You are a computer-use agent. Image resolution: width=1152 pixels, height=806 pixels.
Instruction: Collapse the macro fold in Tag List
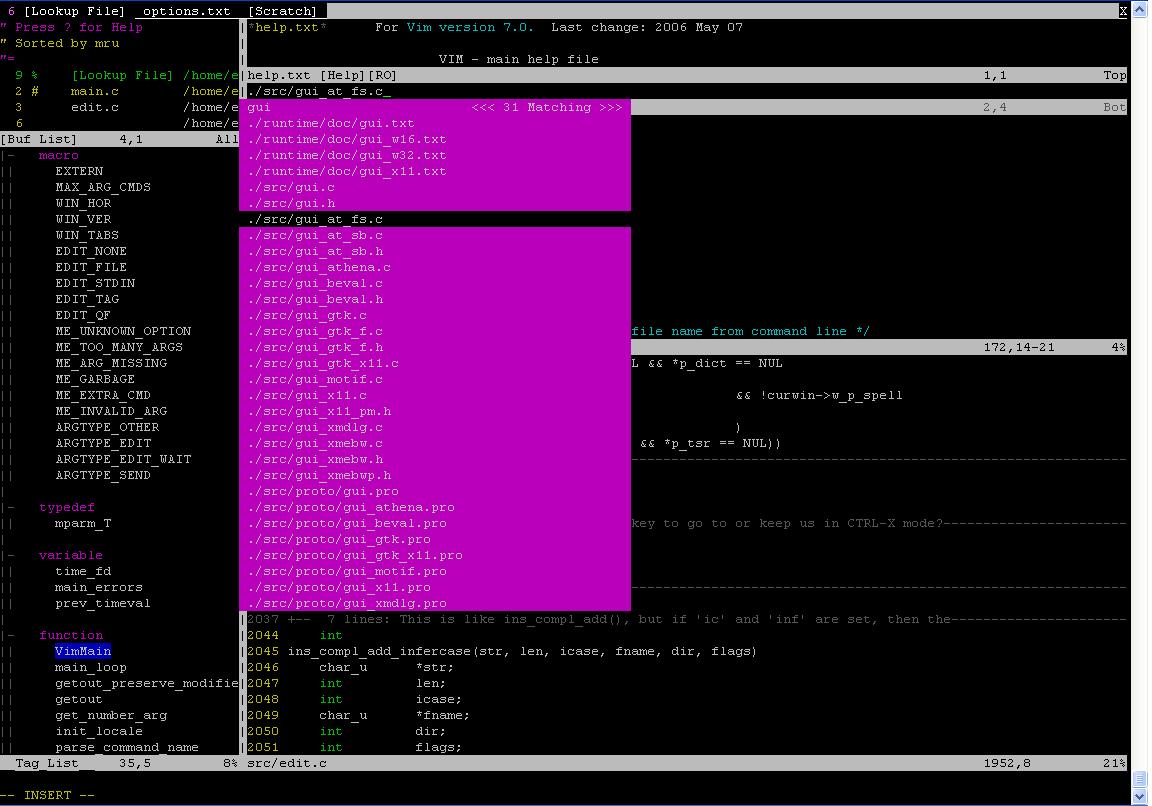point(11,155)
